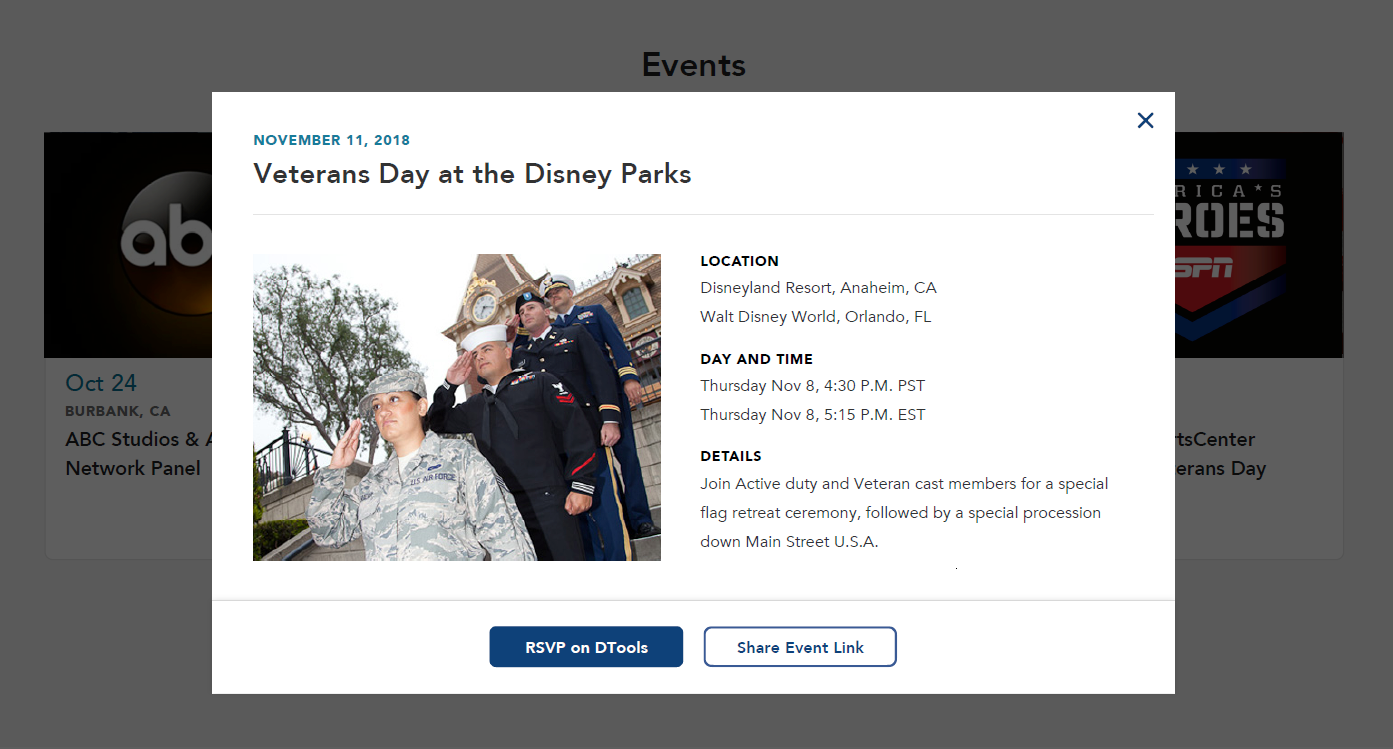
Task: Click the Burbank, CA location label
Action: [x=118, y=411]
